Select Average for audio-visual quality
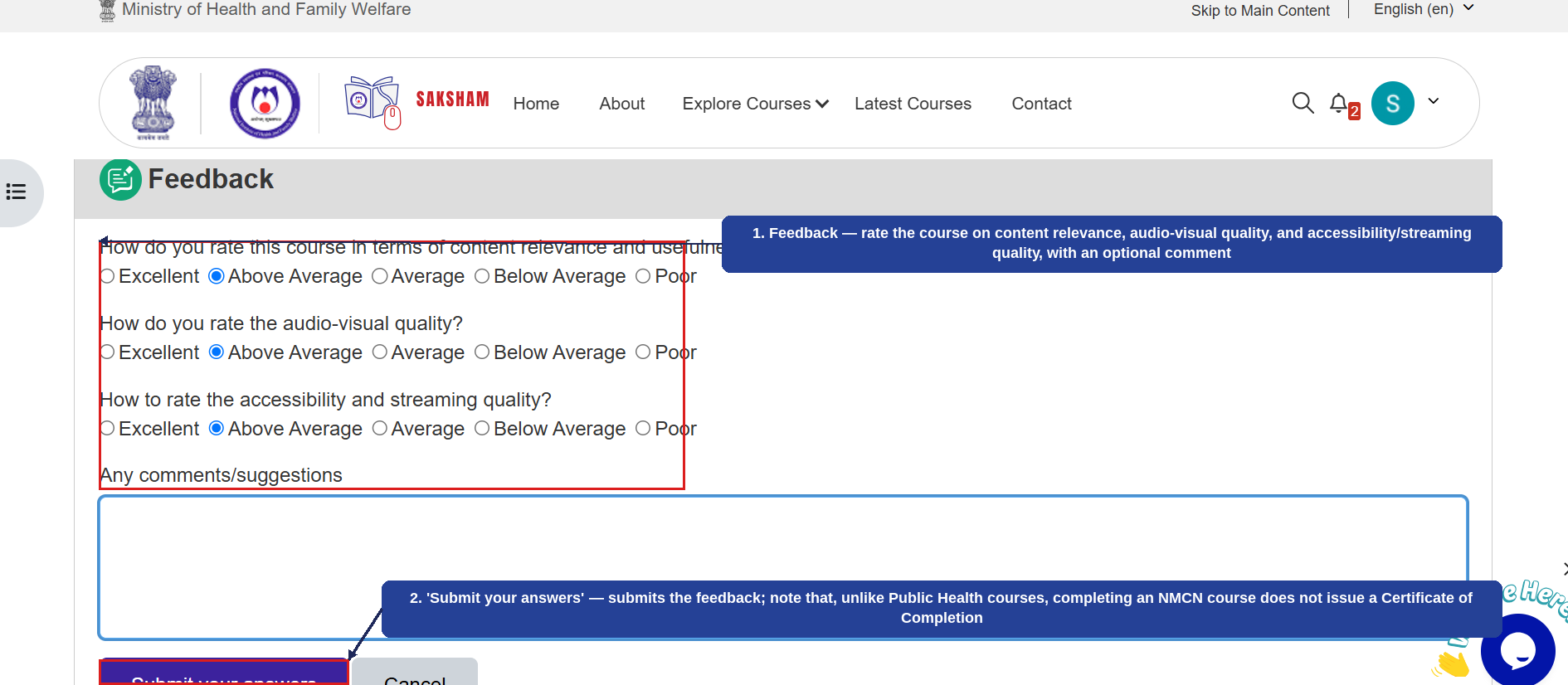The width and height of the screenshot is (1568, 685). coord(380,352)
